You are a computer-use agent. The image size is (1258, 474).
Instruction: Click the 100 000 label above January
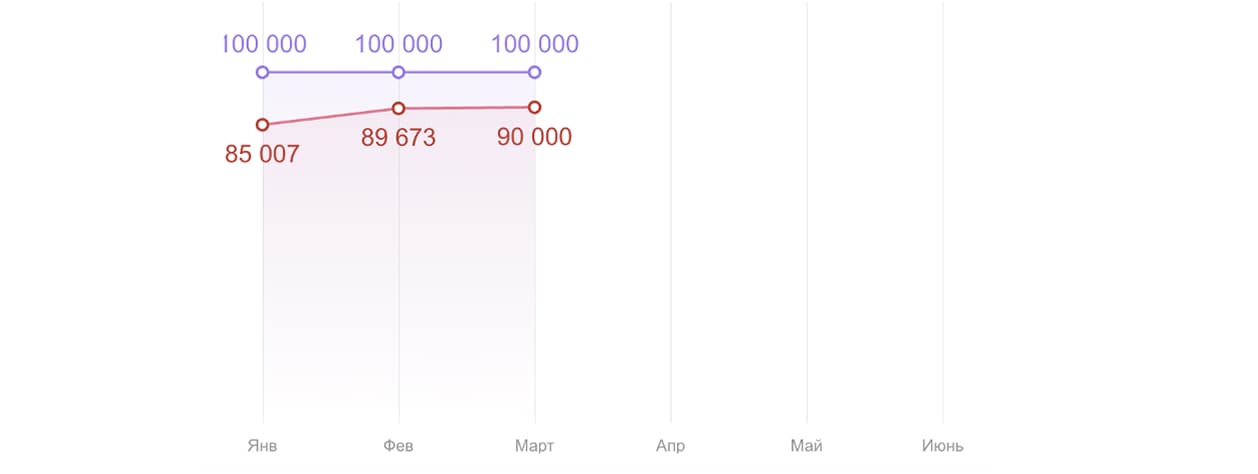[264, 44]
